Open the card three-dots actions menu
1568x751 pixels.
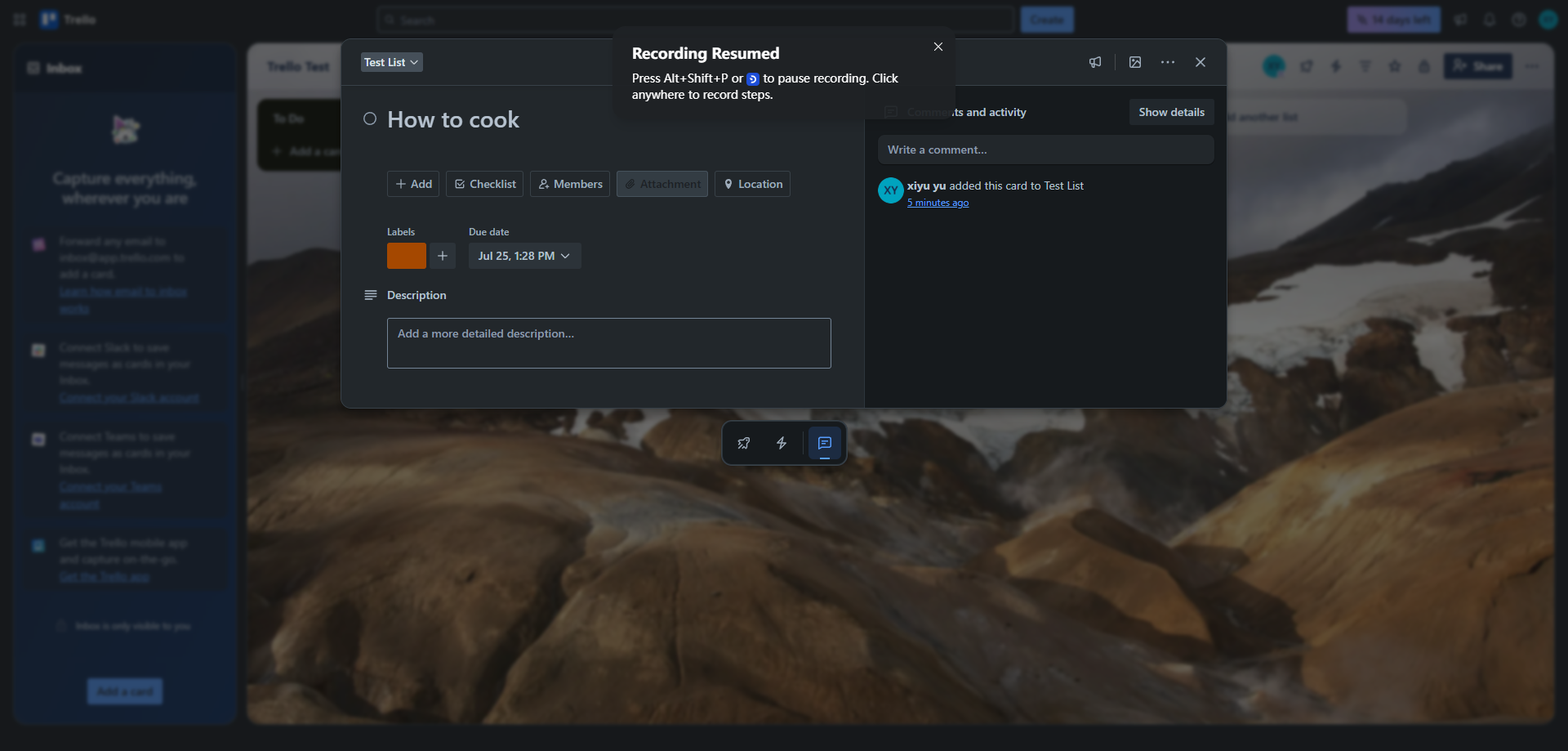(1168, 62)
